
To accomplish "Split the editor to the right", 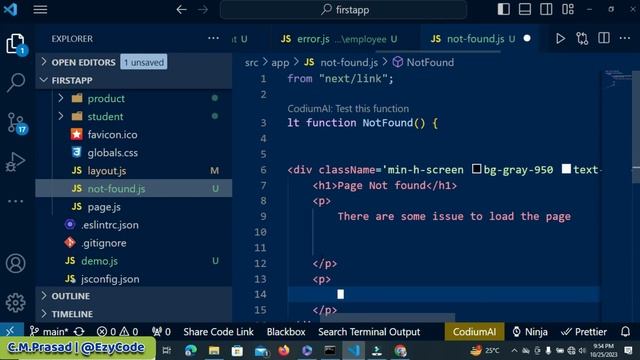I will pyautogui.click(x=604, y=38).
